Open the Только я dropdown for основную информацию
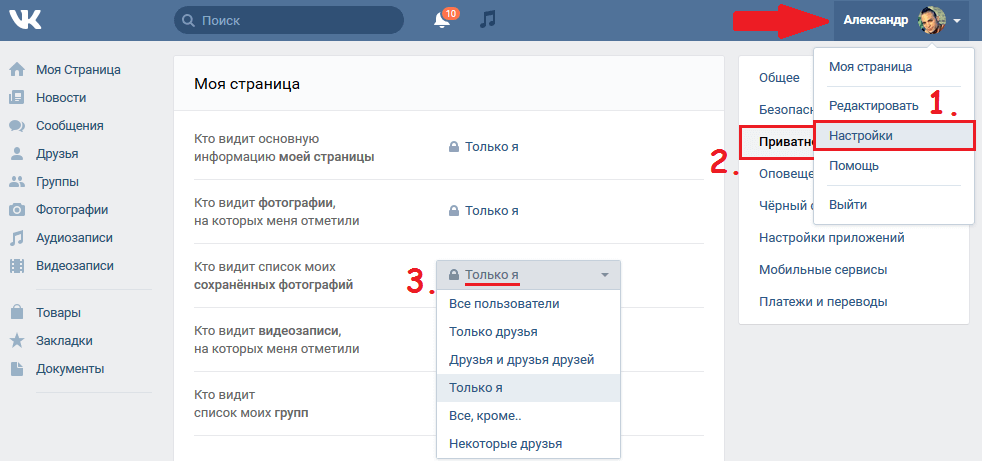The width and height of the screenshot is (982, 461). (484, 147)
